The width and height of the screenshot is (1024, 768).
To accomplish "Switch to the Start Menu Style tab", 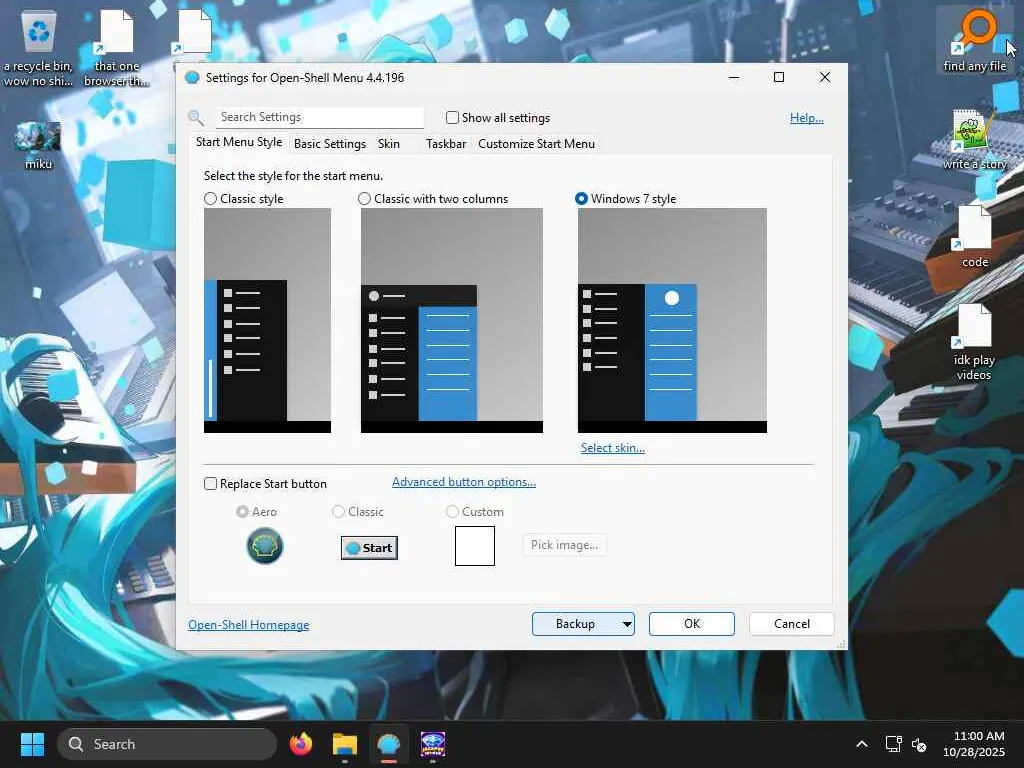I will 239,142.
